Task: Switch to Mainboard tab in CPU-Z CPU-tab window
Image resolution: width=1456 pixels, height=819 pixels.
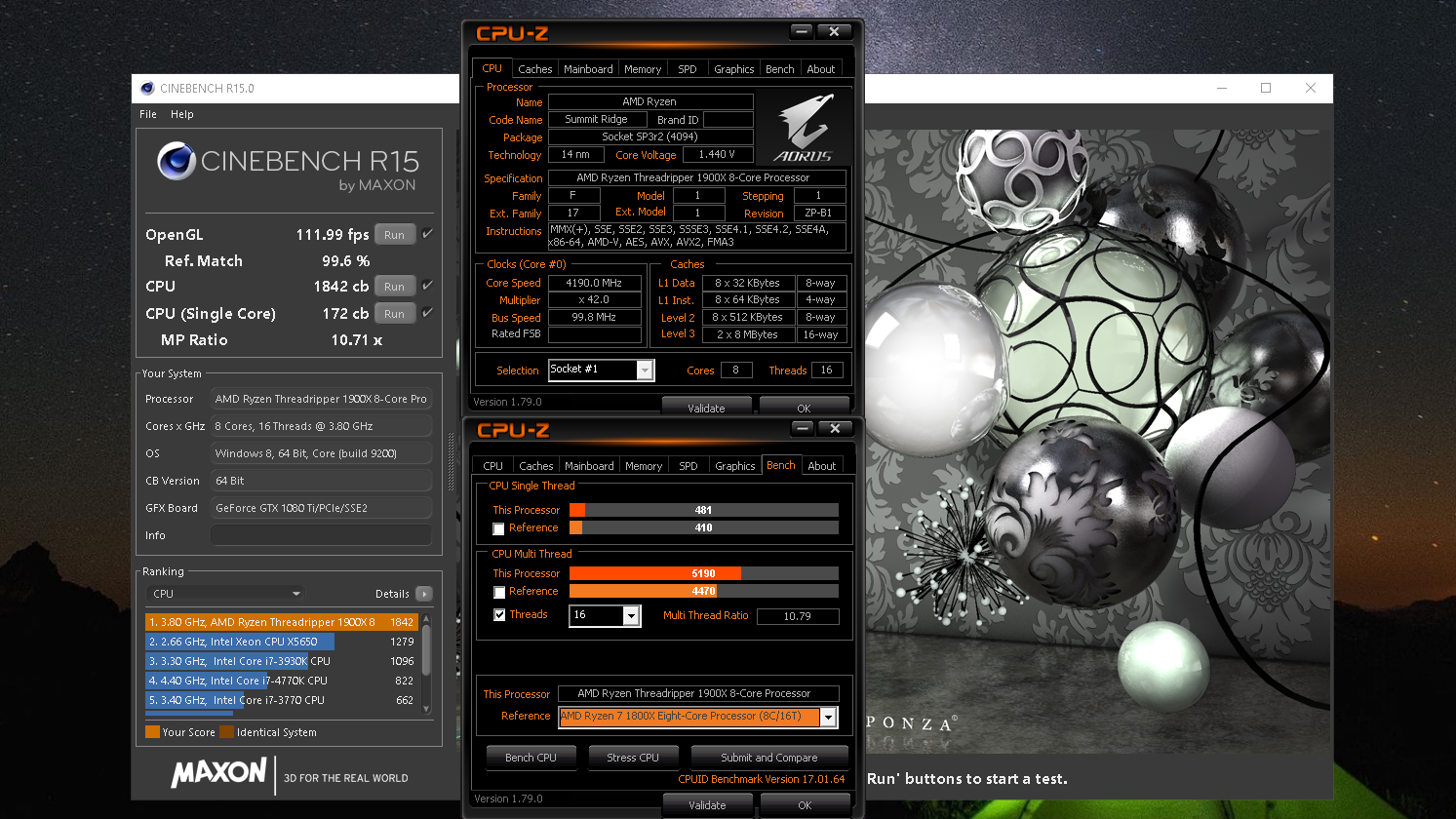Action: point(588,69)
